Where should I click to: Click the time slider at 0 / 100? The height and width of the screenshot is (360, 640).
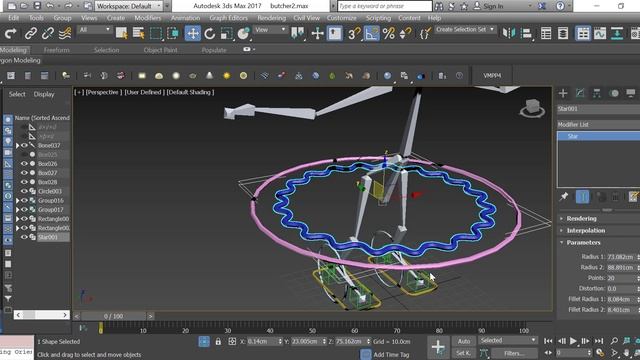(113, 316)
